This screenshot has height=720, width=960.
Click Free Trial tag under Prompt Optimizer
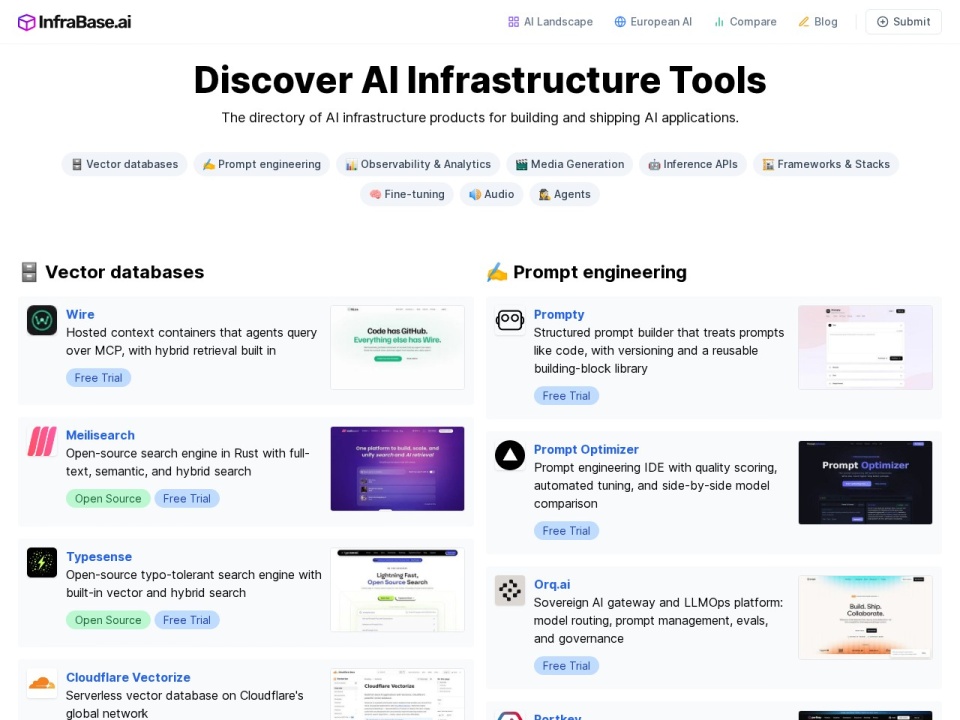point(566,531)
